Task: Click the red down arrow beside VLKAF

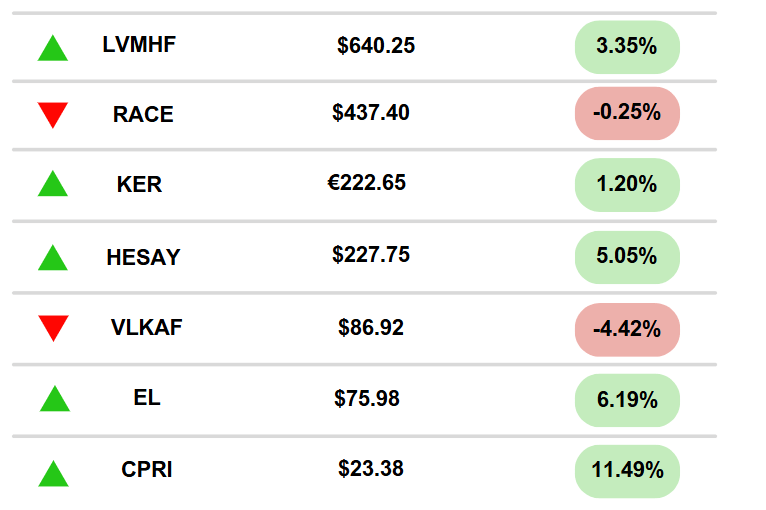Action: click(53, 327)
